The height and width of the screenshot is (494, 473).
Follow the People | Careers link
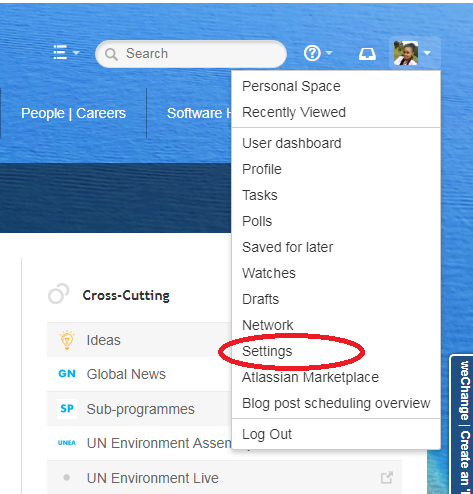point(73,113)
